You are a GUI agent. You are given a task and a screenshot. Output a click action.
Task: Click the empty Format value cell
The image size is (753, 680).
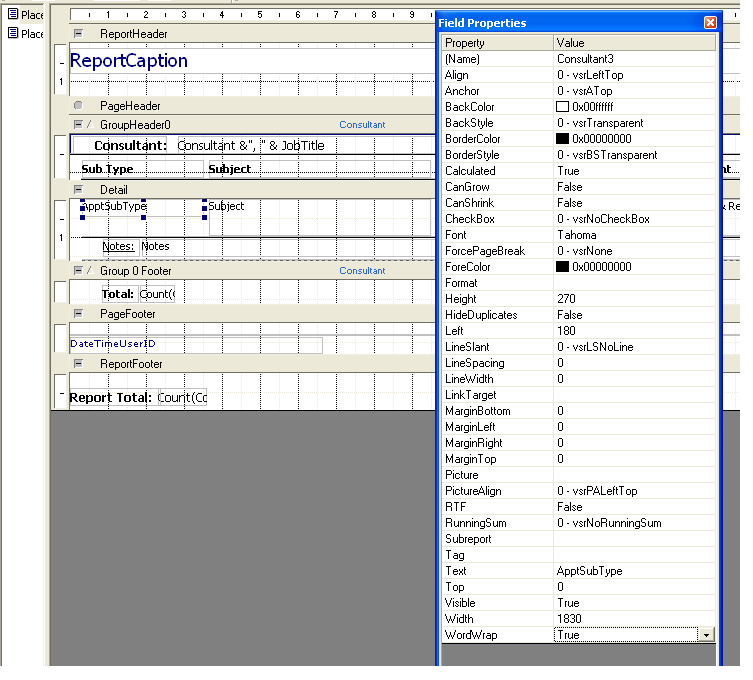coord(634,283)
